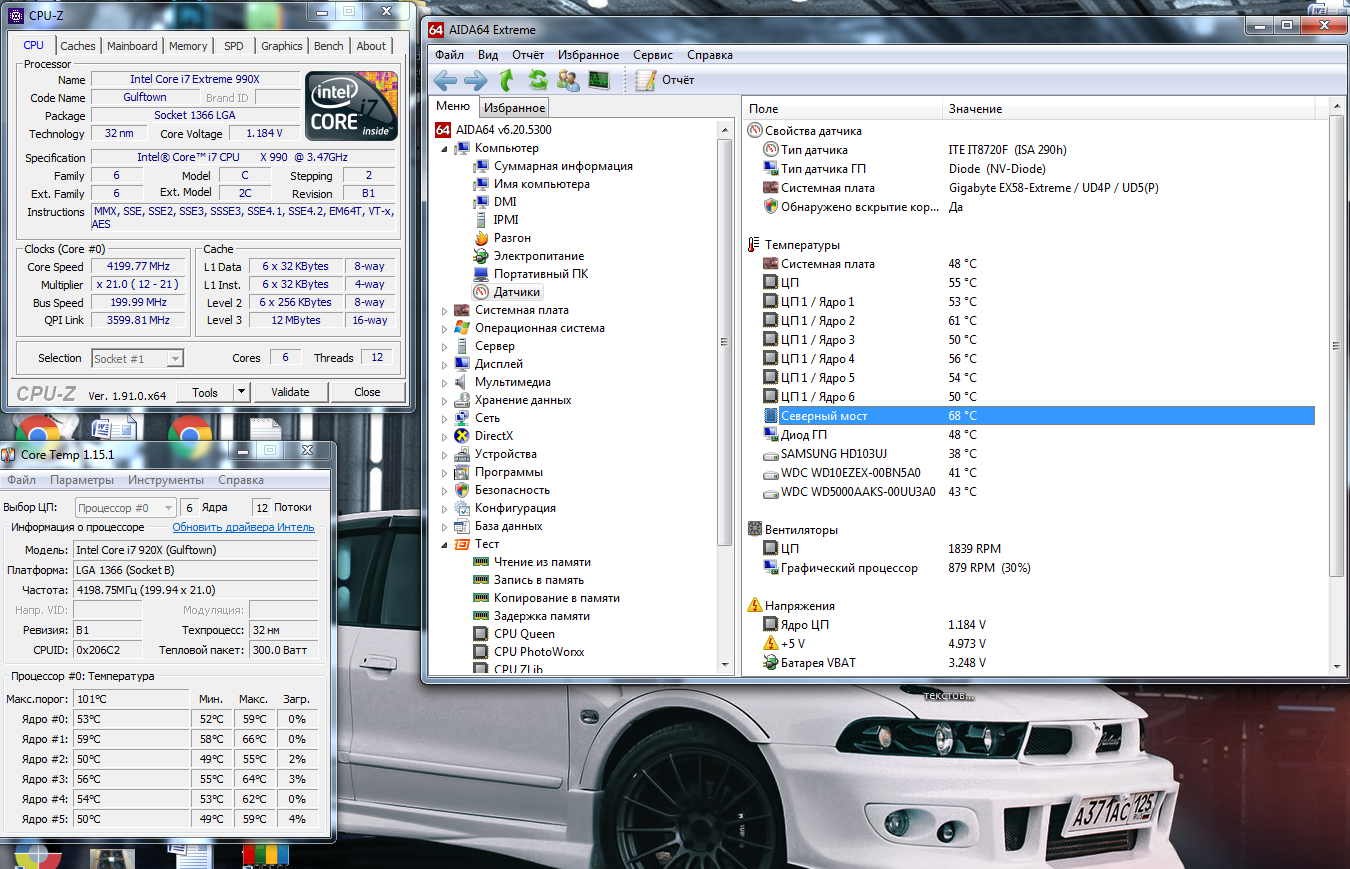1350x869 pixels.
Task: Open the Tools dropdown arrow in CPU-Z
Action: pyautogui.click(x=241, y=392)
